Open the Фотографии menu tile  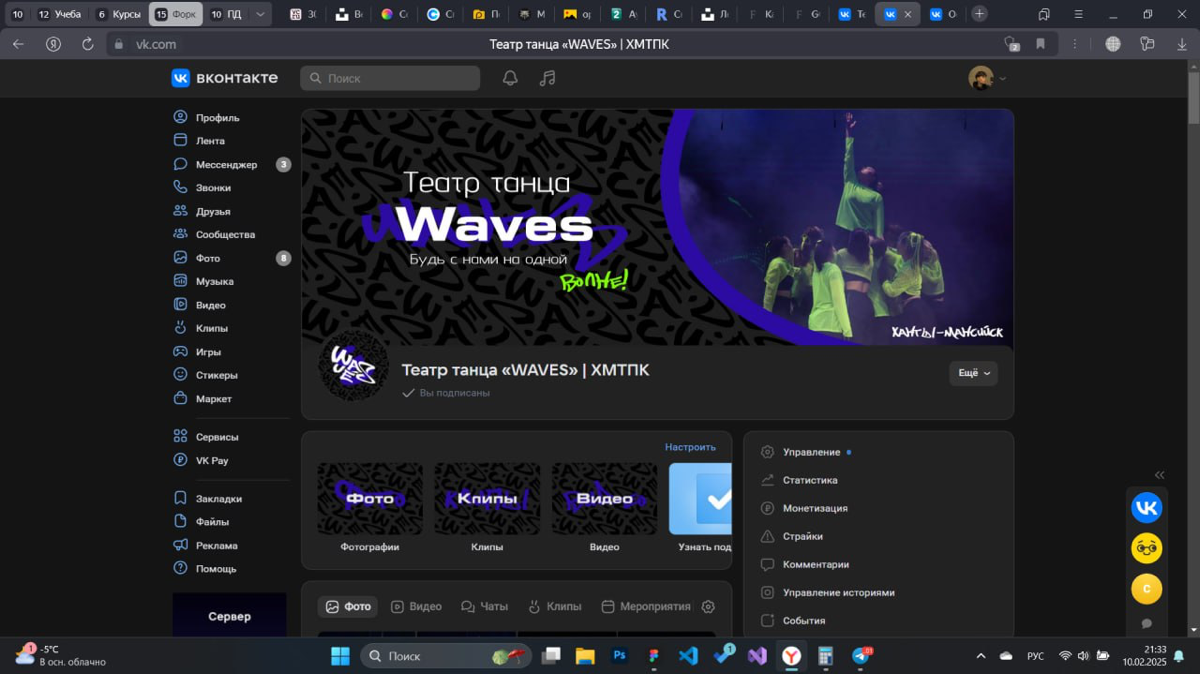coord(370,506)
